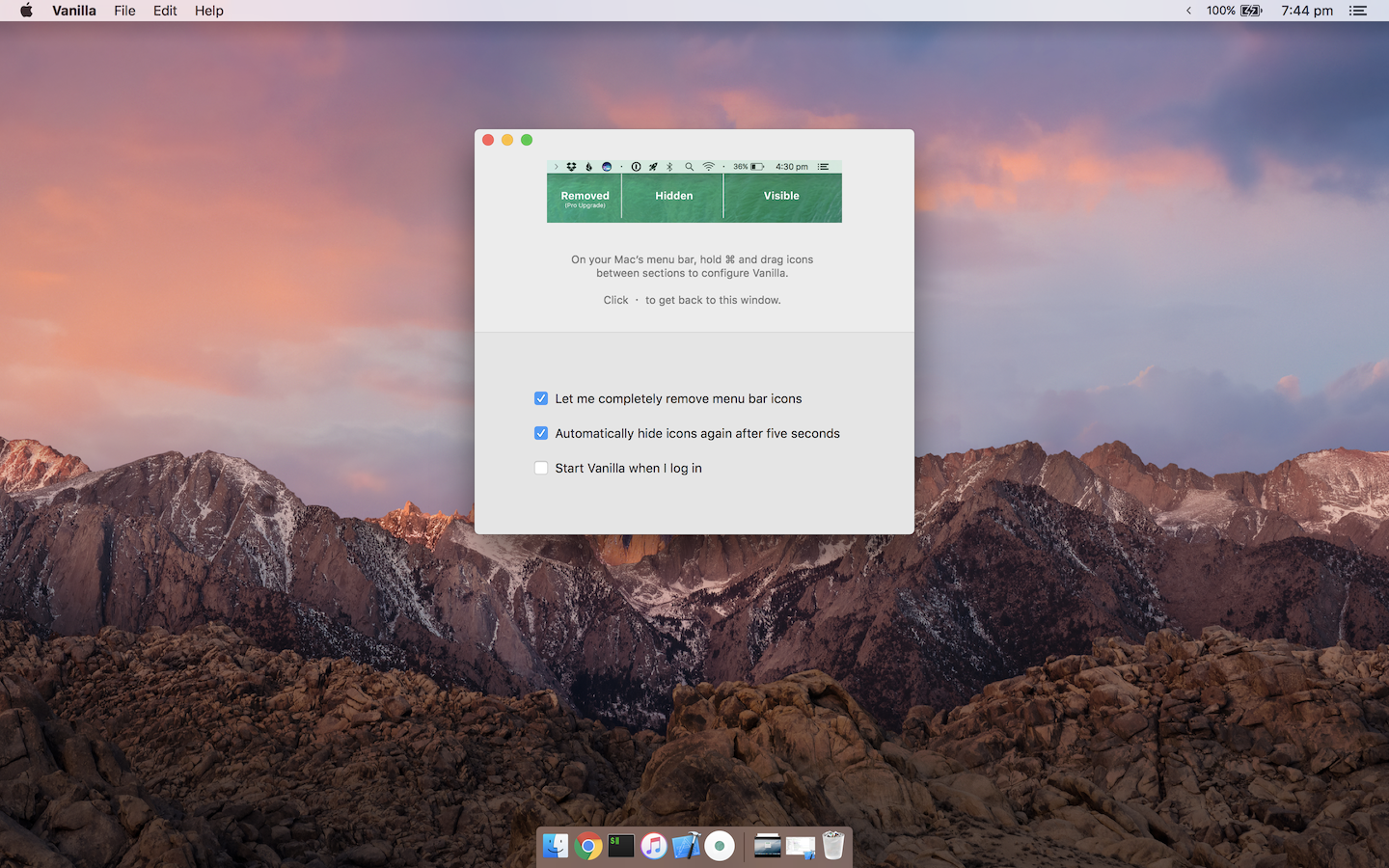Minimize the Vanilla window with the yellow button

tap(507, 140)
